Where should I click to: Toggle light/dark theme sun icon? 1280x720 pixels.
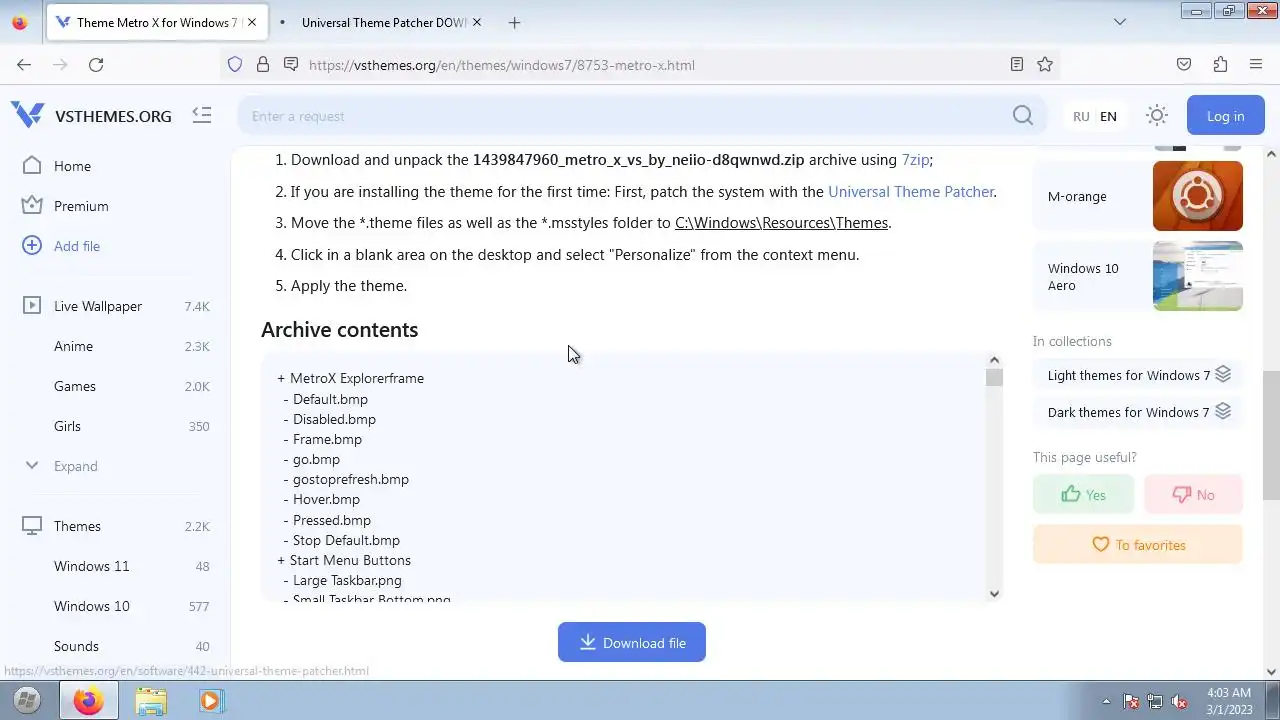tap(1157, 116)
